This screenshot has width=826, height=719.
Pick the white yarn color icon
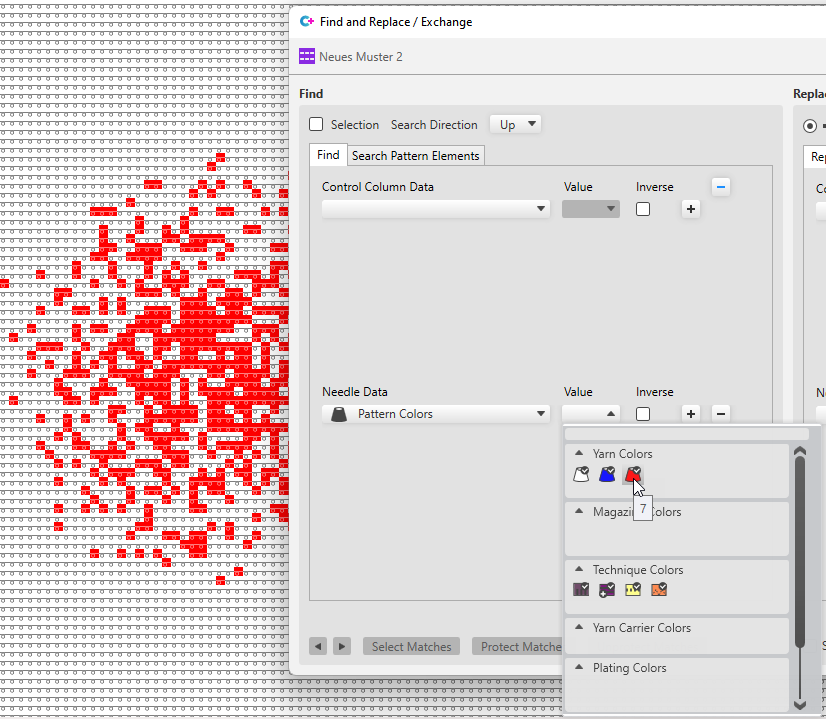581,475
